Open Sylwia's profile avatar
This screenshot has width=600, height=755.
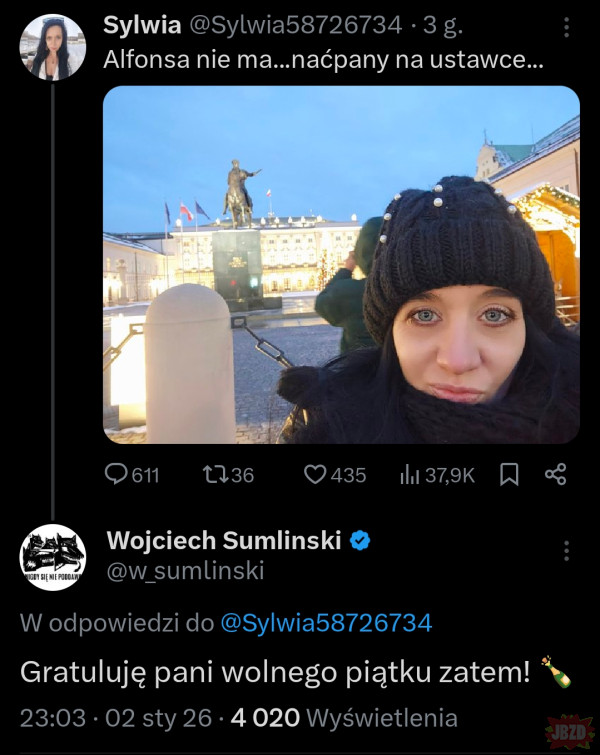(52, 47)
